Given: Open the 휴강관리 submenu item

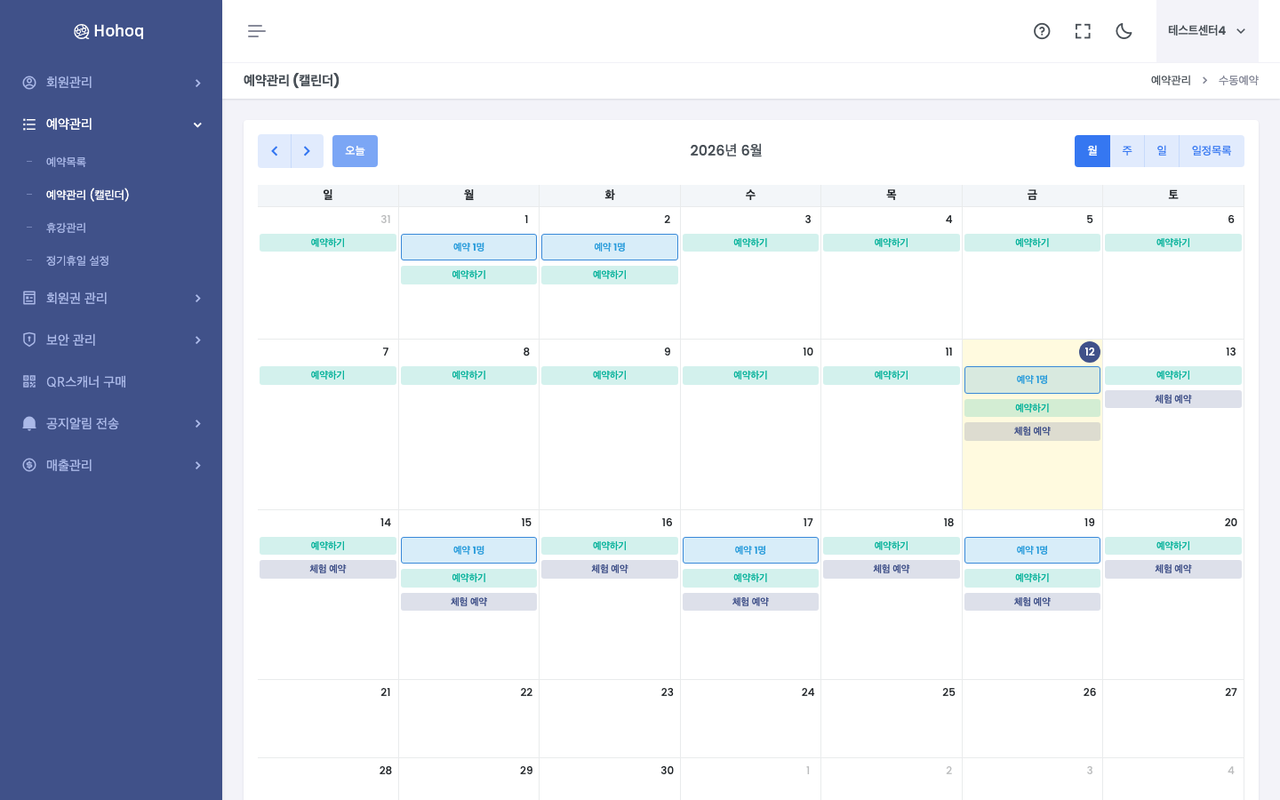Looking at the screenshot, I should 66,228.
